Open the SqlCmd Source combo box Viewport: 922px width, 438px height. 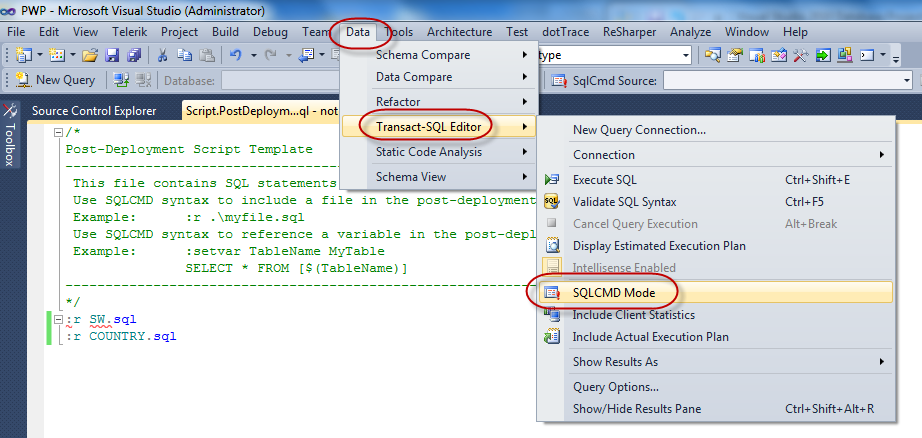pos(787,81)
